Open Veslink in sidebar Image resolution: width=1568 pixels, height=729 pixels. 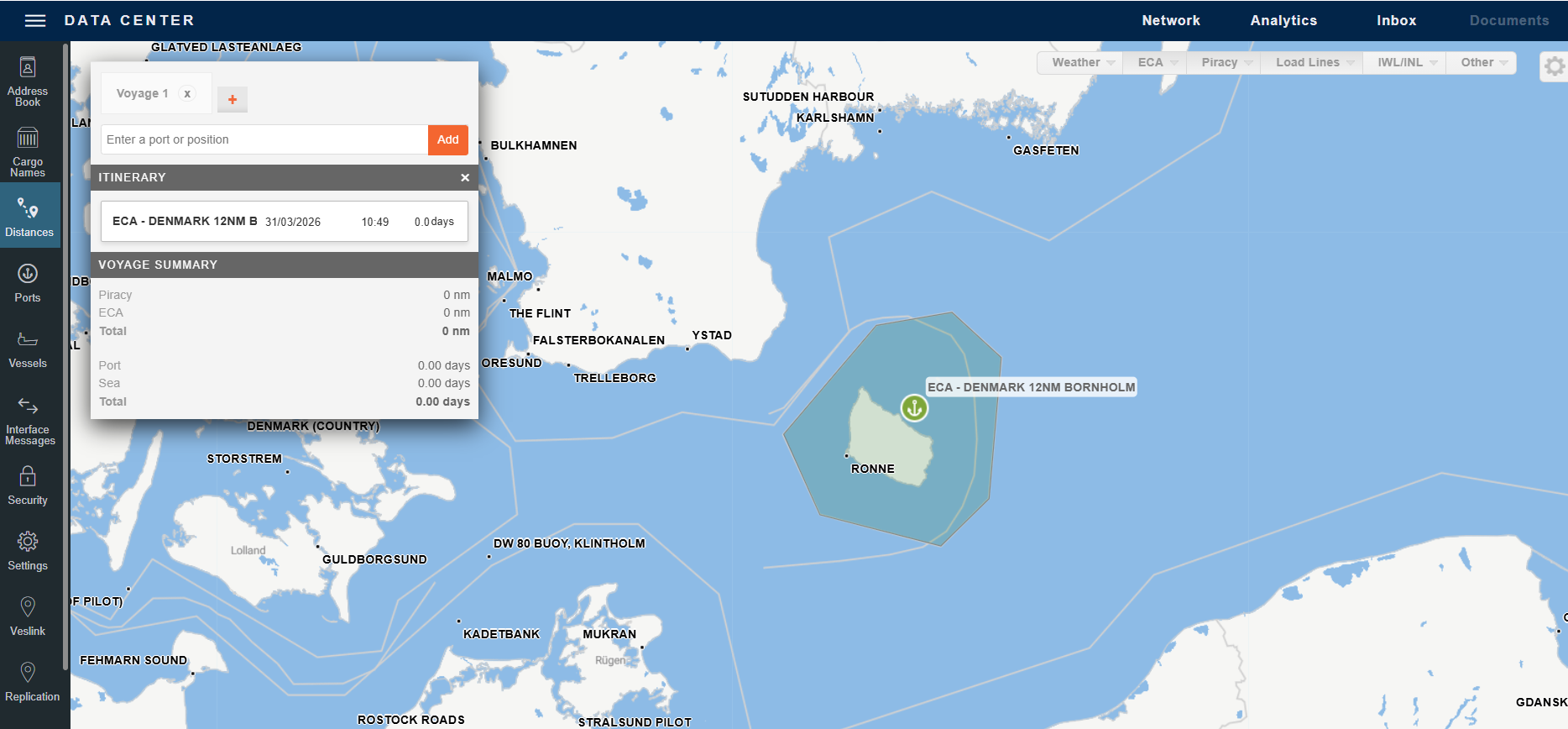coord(28,616)
